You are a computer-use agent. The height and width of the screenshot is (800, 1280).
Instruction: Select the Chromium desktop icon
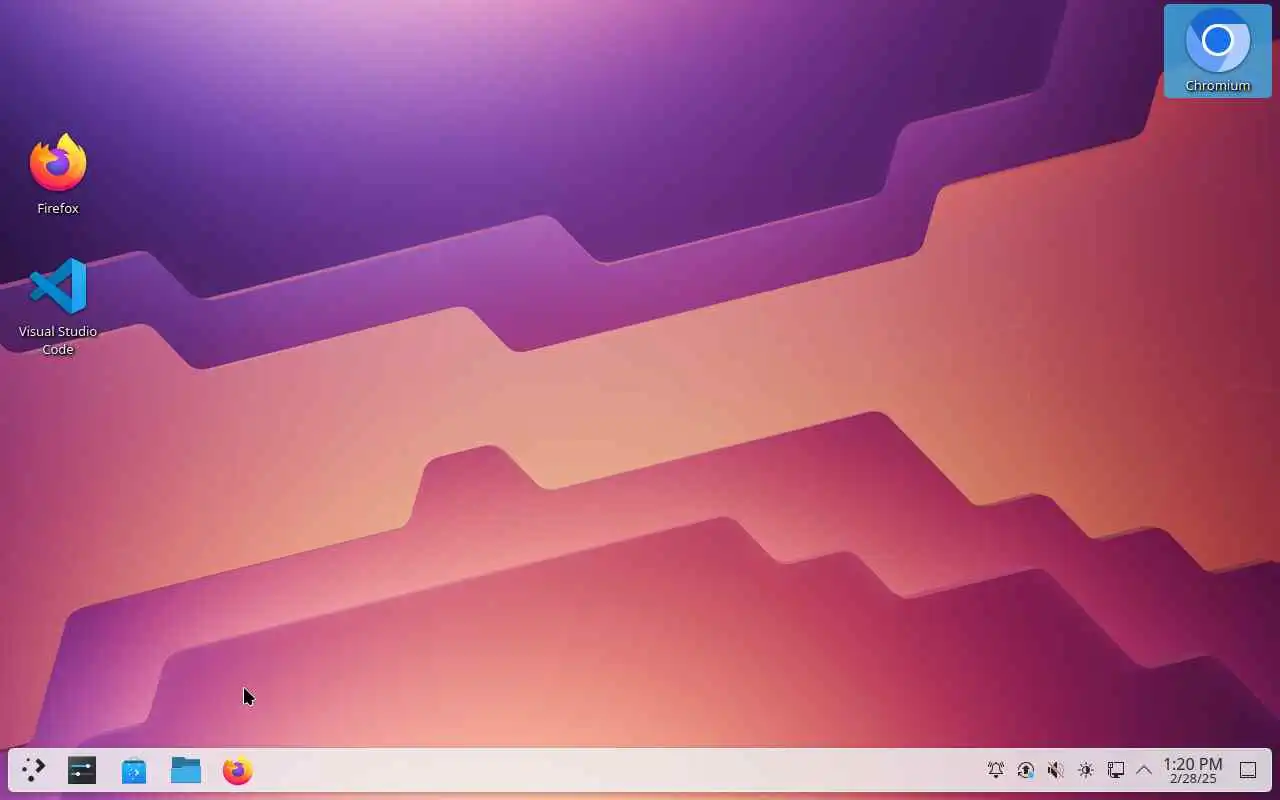point(1217,51)
